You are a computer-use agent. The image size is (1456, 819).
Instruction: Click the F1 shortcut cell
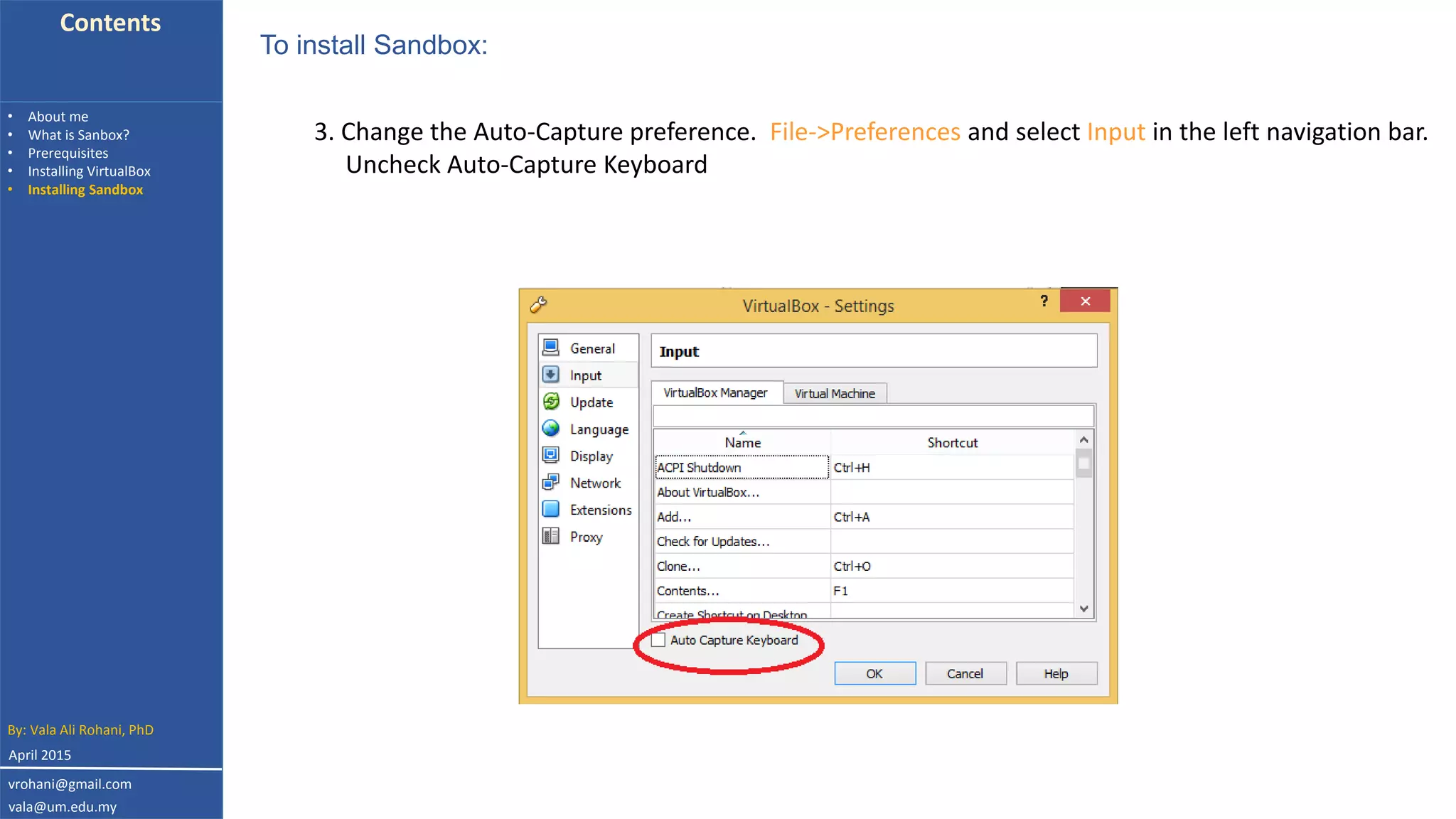point(952,591)
